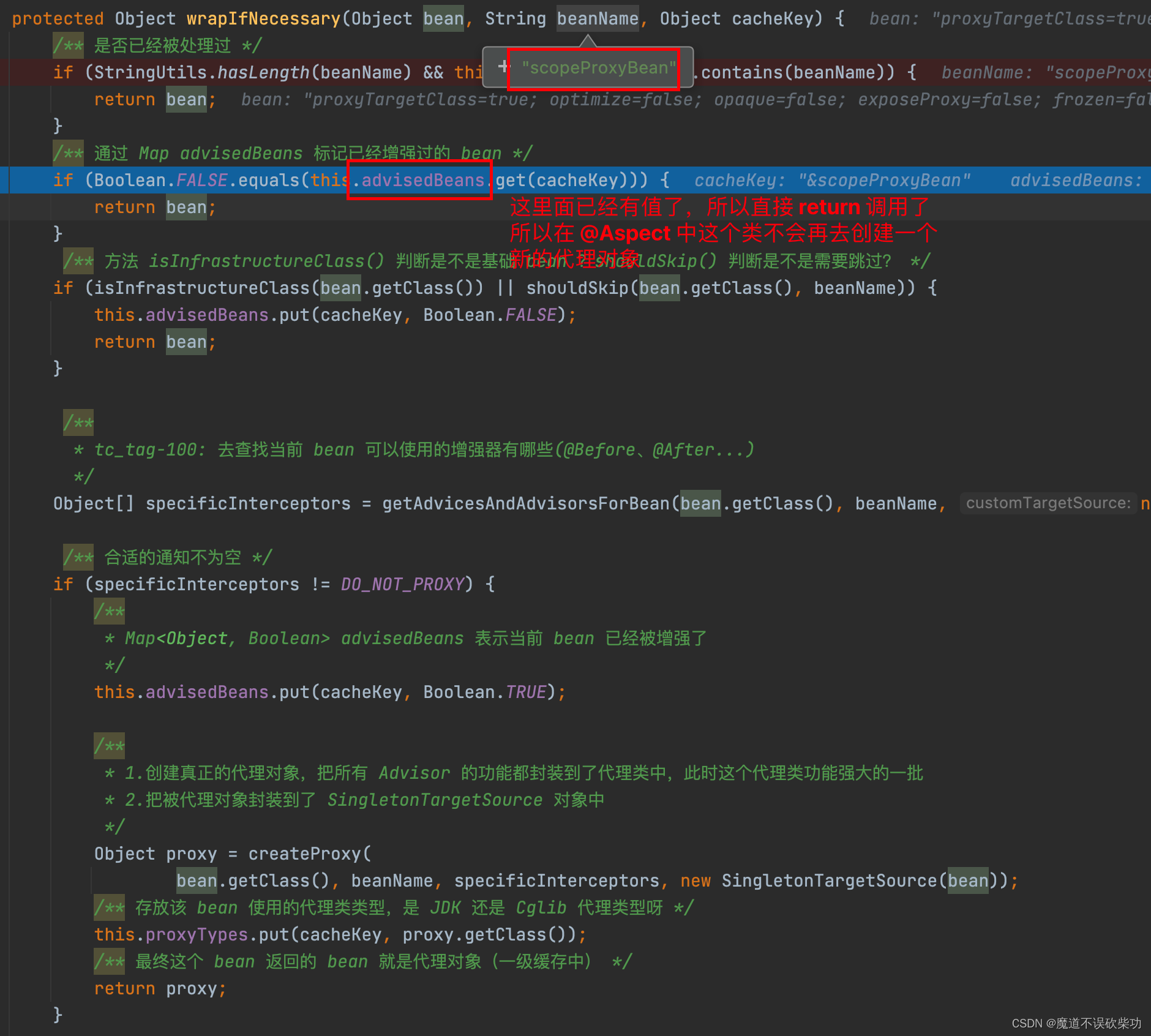
Task: Click the comment line 1.创建真正的代理对象
Action: [514, 773]
